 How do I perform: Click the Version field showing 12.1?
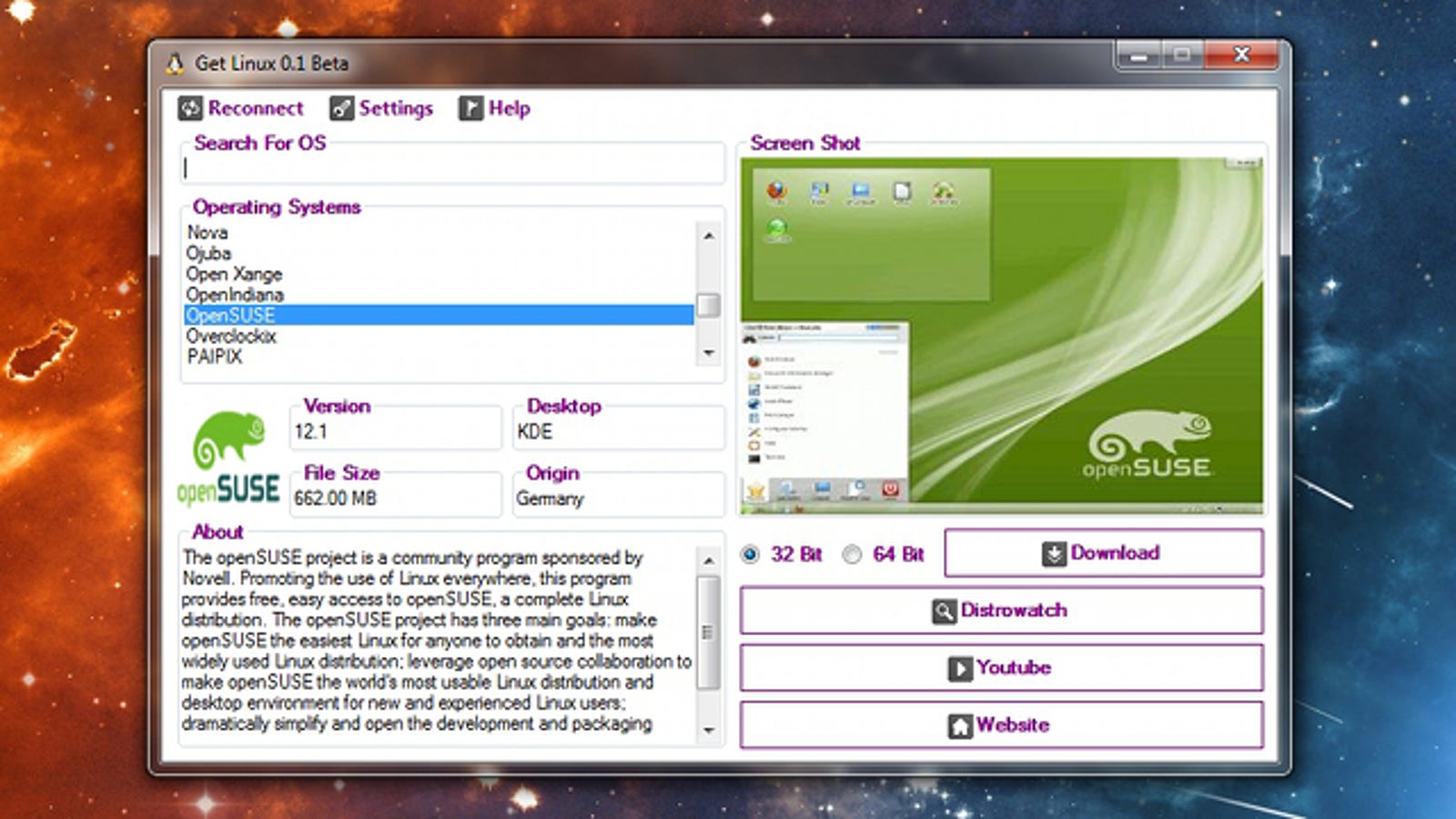tap(396, 431)
